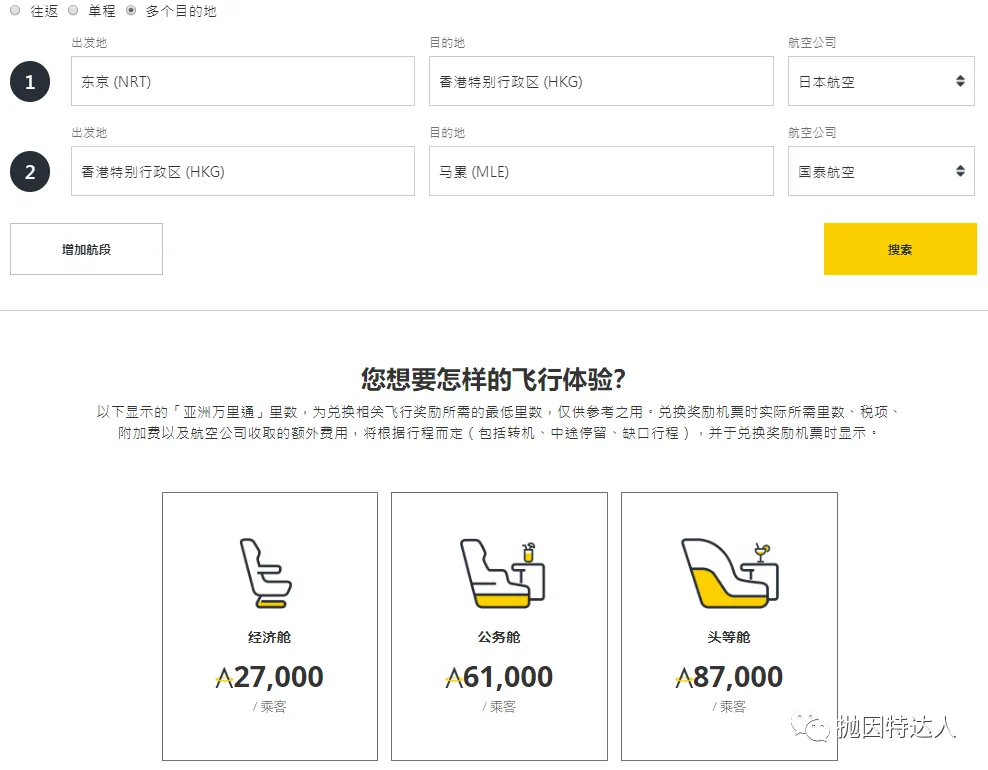Open the 日本航空 airline dropdown

(881, 81)
